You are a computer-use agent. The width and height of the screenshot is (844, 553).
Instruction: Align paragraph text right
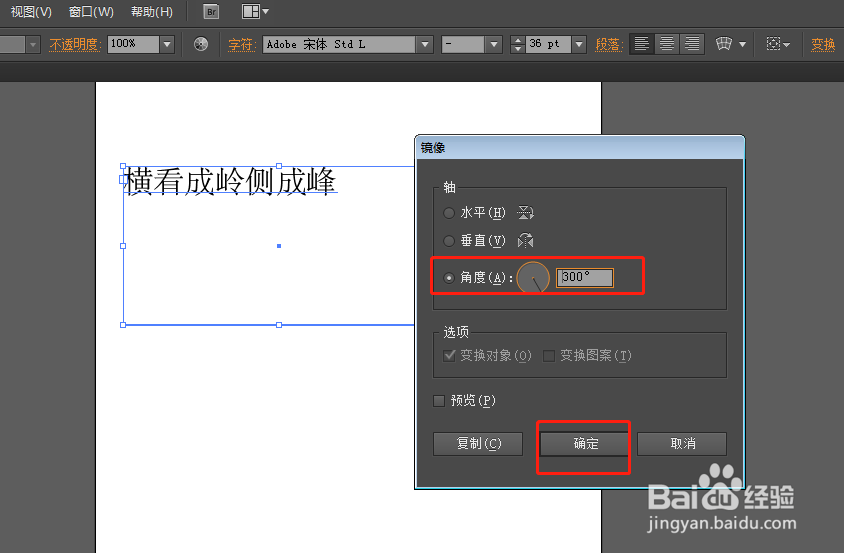[692, 44]
